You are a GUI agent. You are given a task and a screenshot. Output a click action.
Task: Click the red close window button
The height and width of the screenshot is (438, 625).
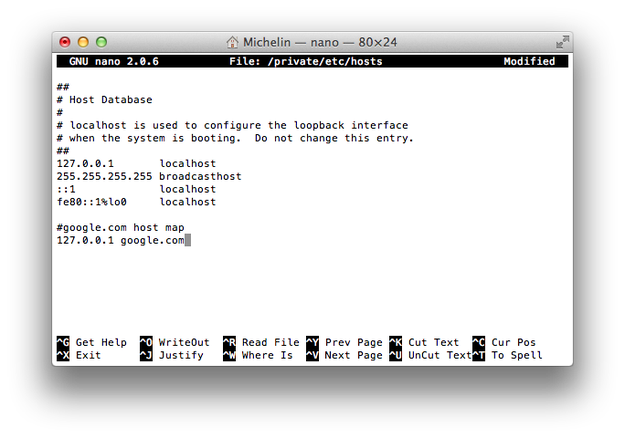tap(65, 42)
